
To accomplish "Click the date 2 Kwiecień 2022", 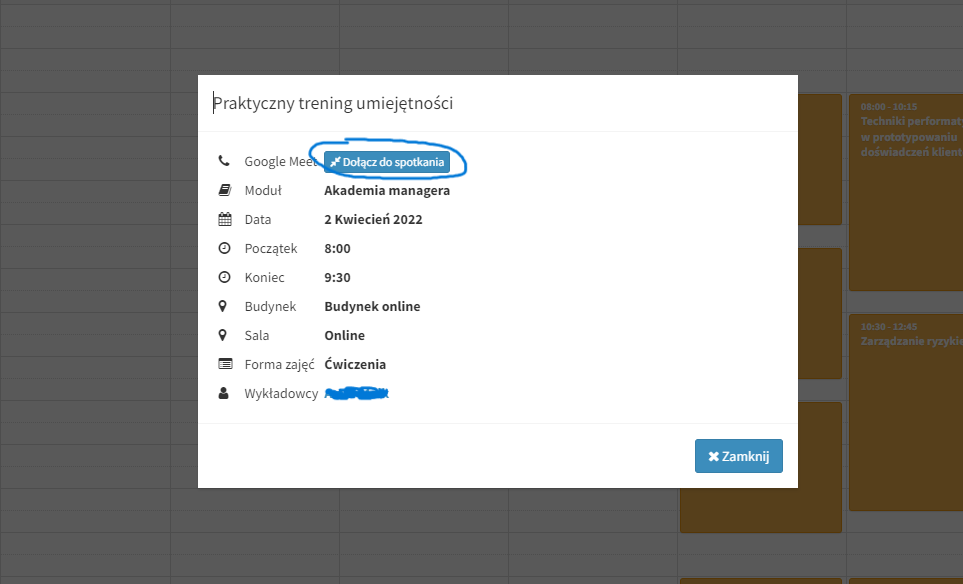I will point(373,219).
